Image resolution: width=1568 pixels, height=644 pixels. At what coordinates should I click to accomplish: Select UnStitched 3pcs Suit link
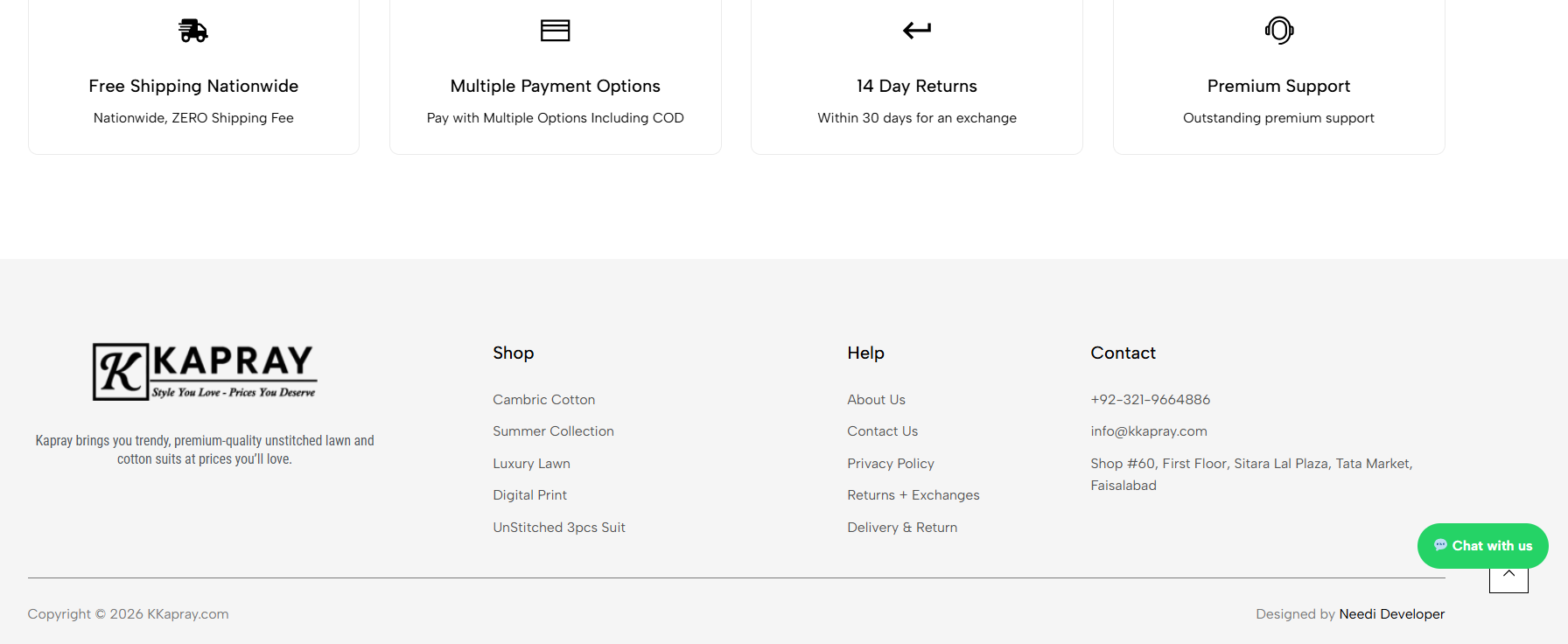click(x=558, y=528)
